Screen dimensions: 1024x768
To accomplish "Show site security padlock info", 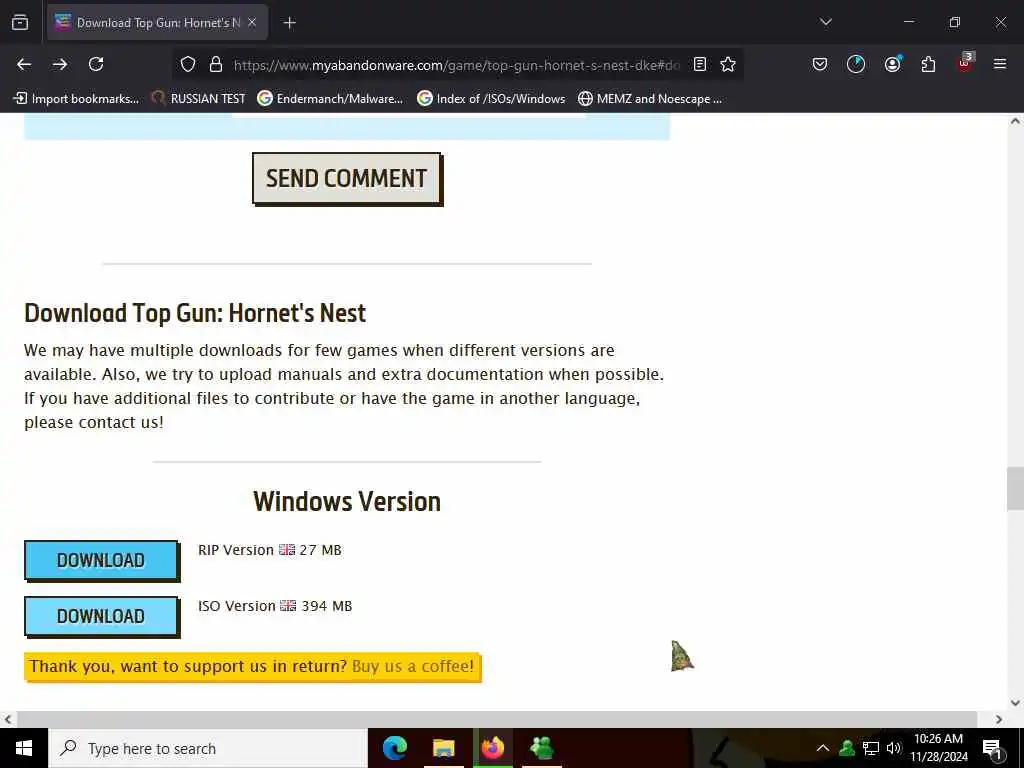I will coord(216,64).
